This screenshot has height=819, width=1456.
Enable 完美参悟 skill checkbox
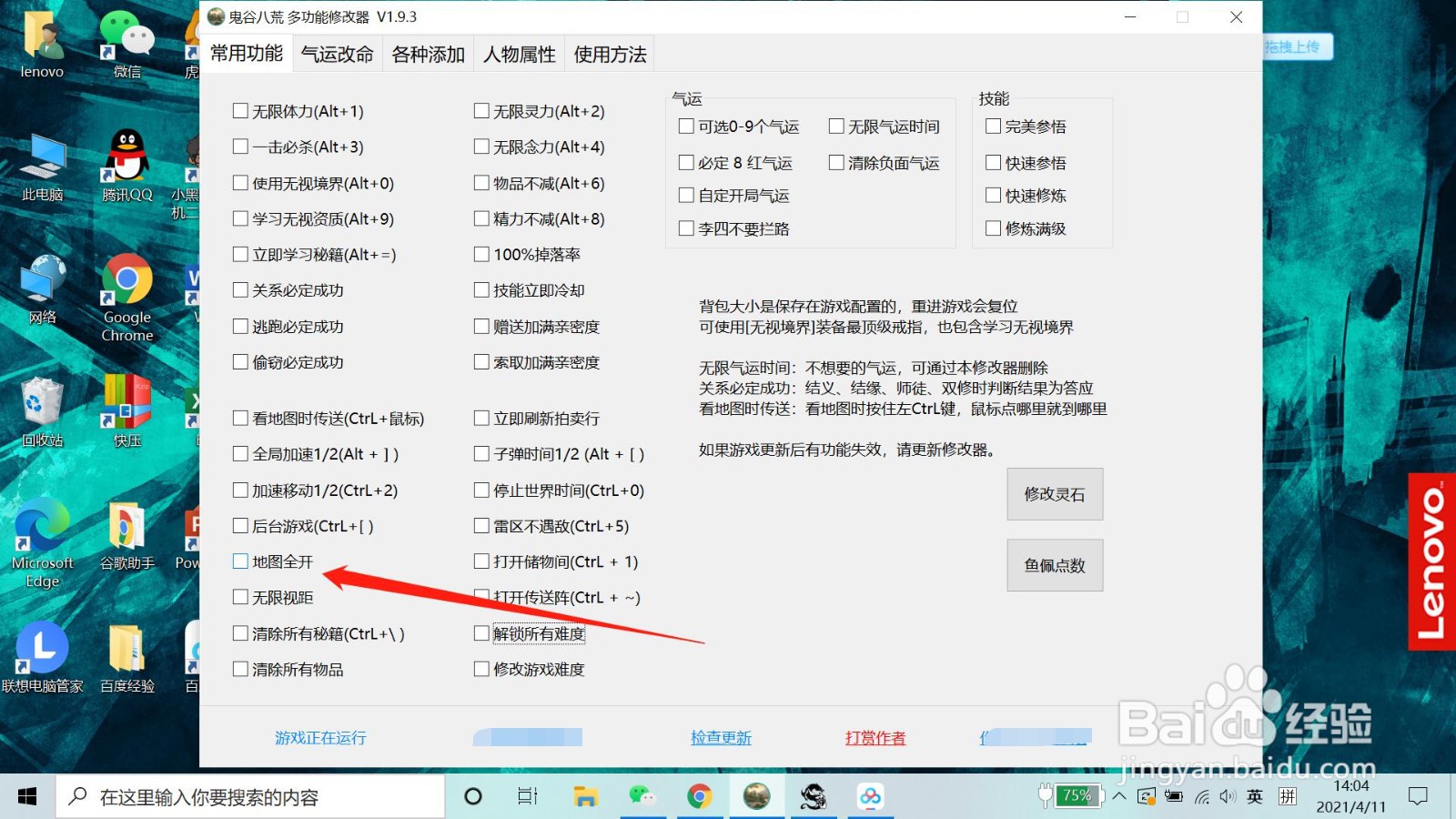[993, 126]
